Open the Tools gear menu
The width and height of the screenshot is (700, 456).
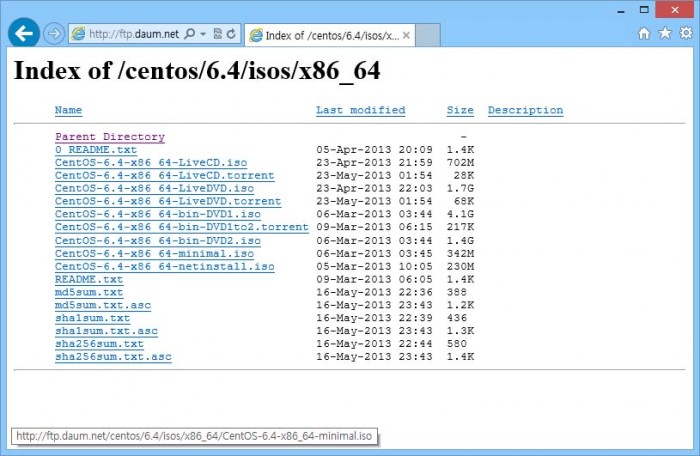[686, 33]
